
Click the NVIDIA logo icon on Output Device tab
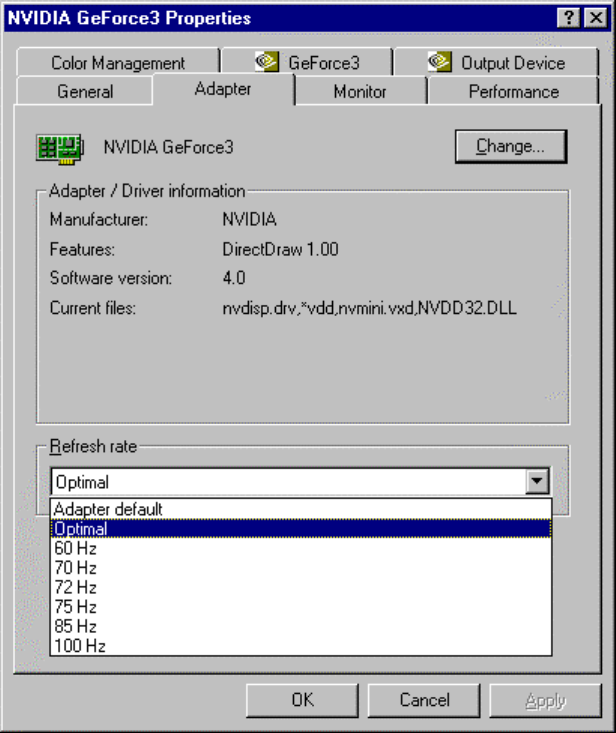coord(439,62)
